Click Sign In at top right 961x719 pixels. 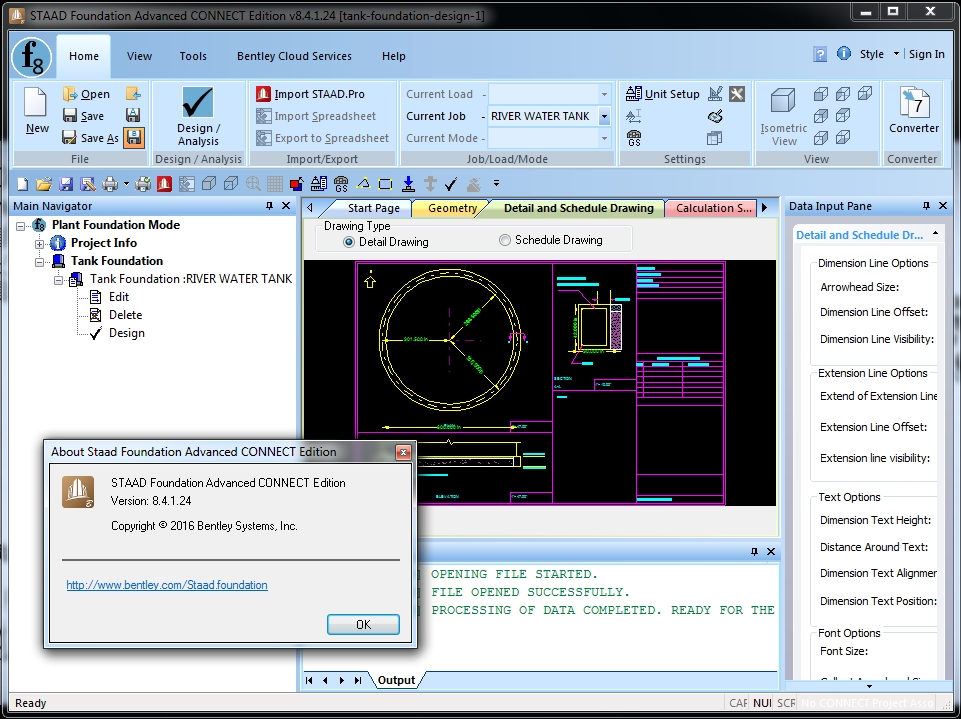point(926,54)
